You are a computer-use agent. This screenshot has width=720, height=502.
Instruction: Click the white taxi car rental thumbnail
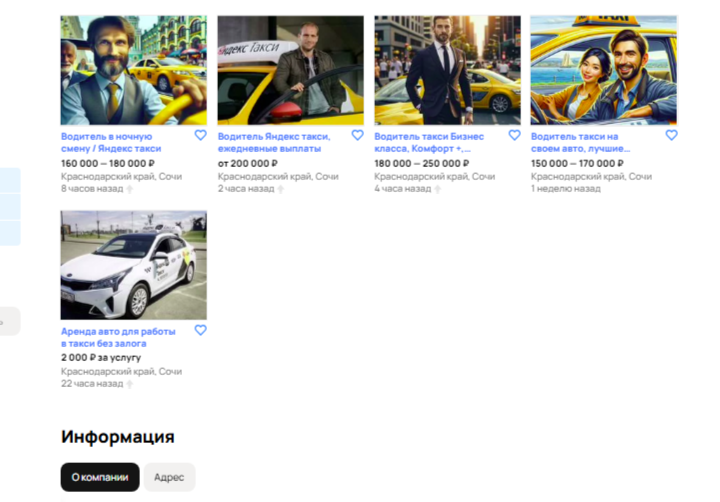pyautogui.click(x=134, y=265)
